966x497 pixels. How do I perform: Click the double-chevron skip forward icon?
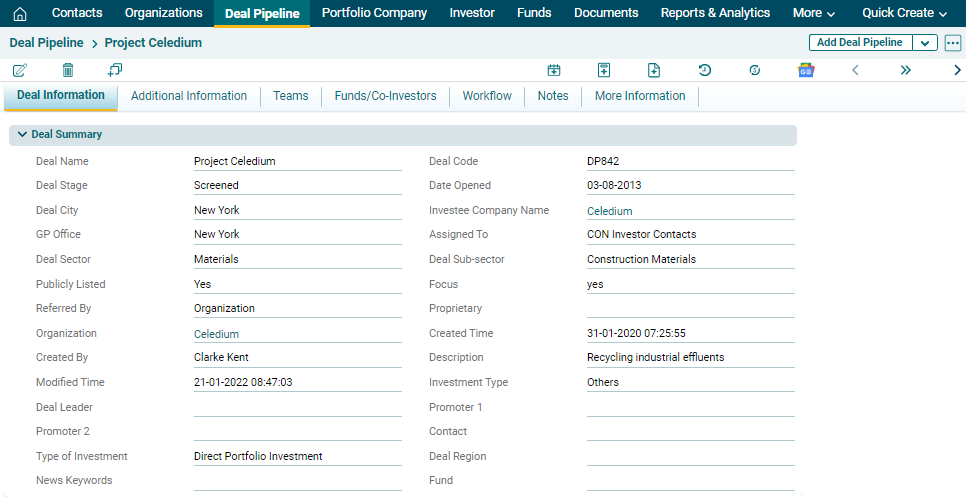point(905,70)
